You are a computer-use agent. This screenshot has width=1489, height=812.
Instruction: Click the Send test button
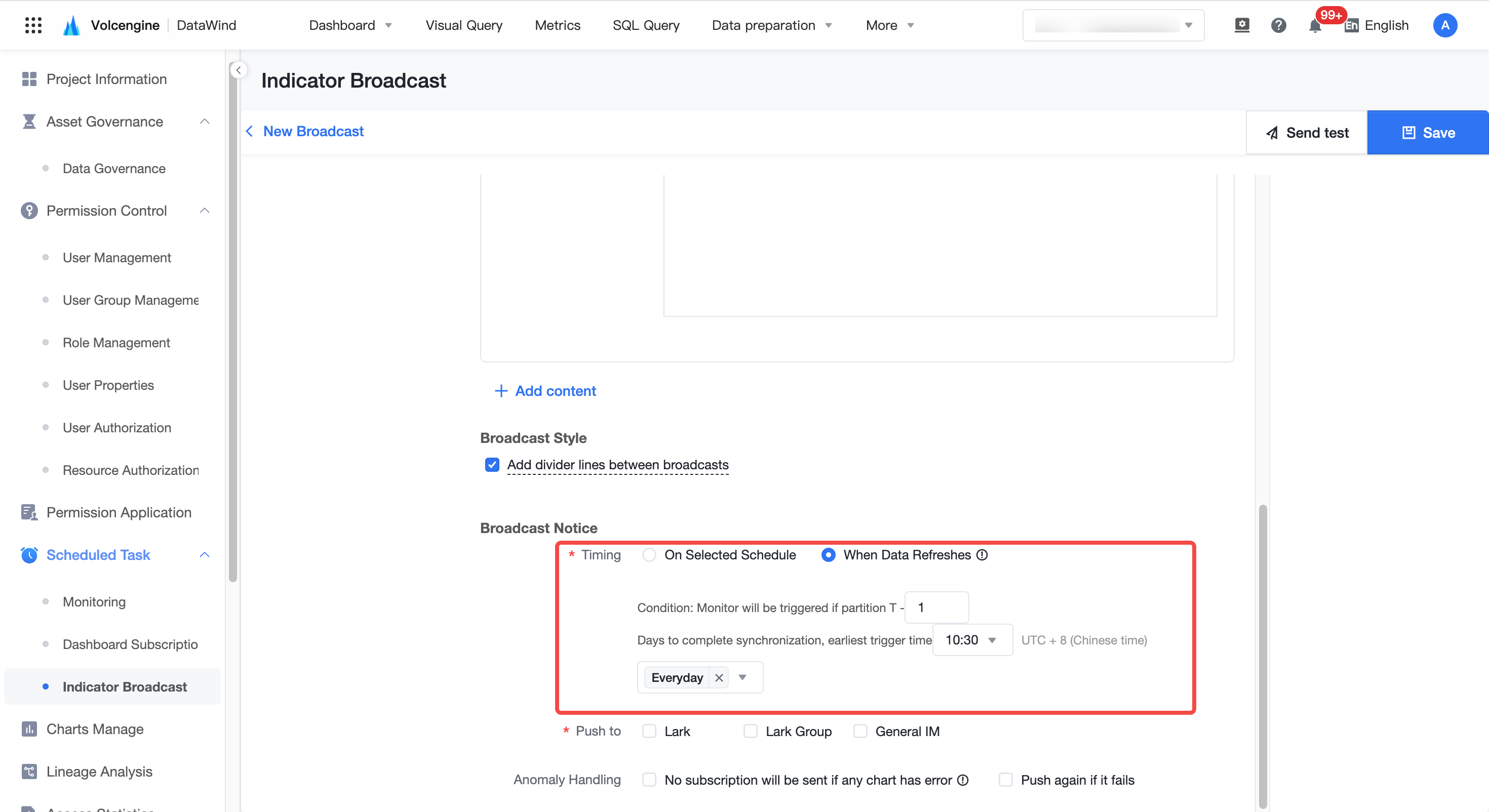1307,132
